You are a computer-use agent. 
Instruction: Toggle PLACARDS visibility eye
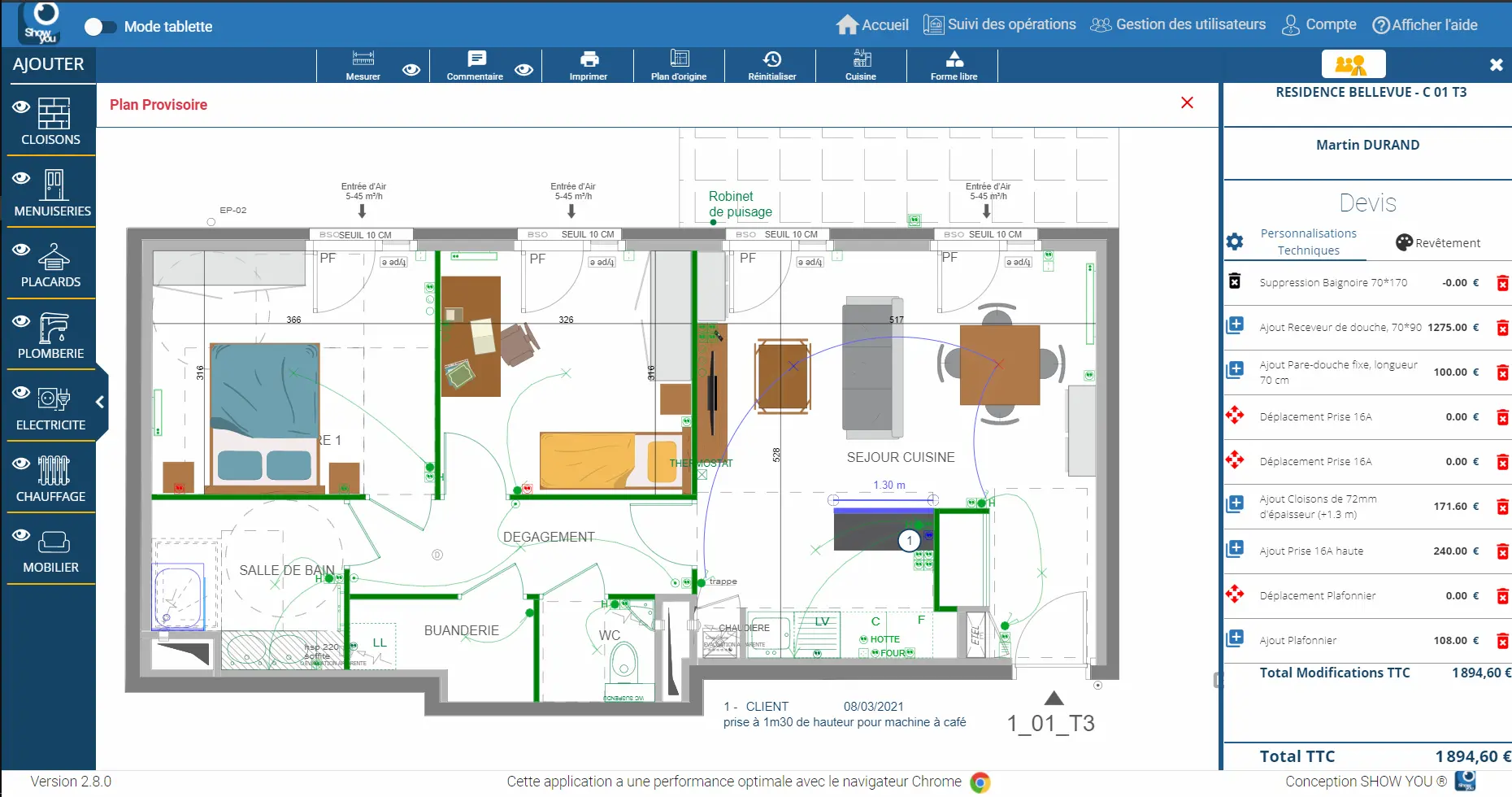point(21,250)
